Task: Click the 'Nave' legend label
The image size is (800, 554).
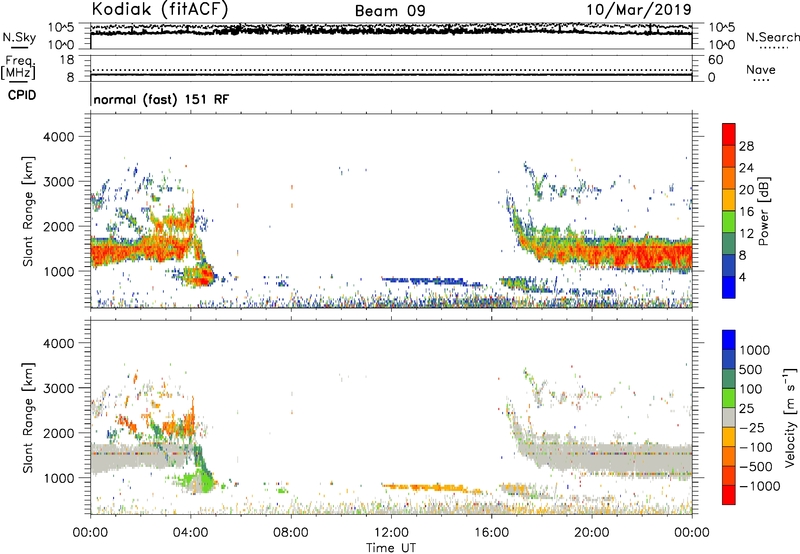Action: [x=761, y=69]
